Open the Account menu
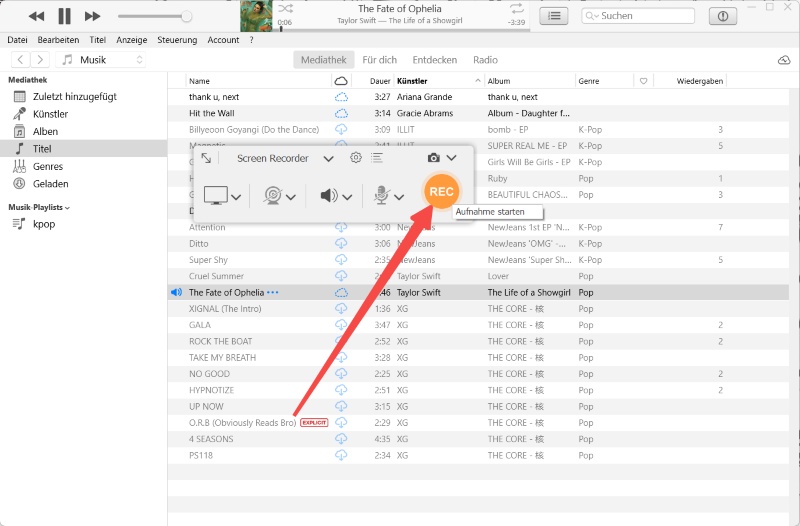The width and height of the screenshot is (800, 526). (x=223, y=40)
